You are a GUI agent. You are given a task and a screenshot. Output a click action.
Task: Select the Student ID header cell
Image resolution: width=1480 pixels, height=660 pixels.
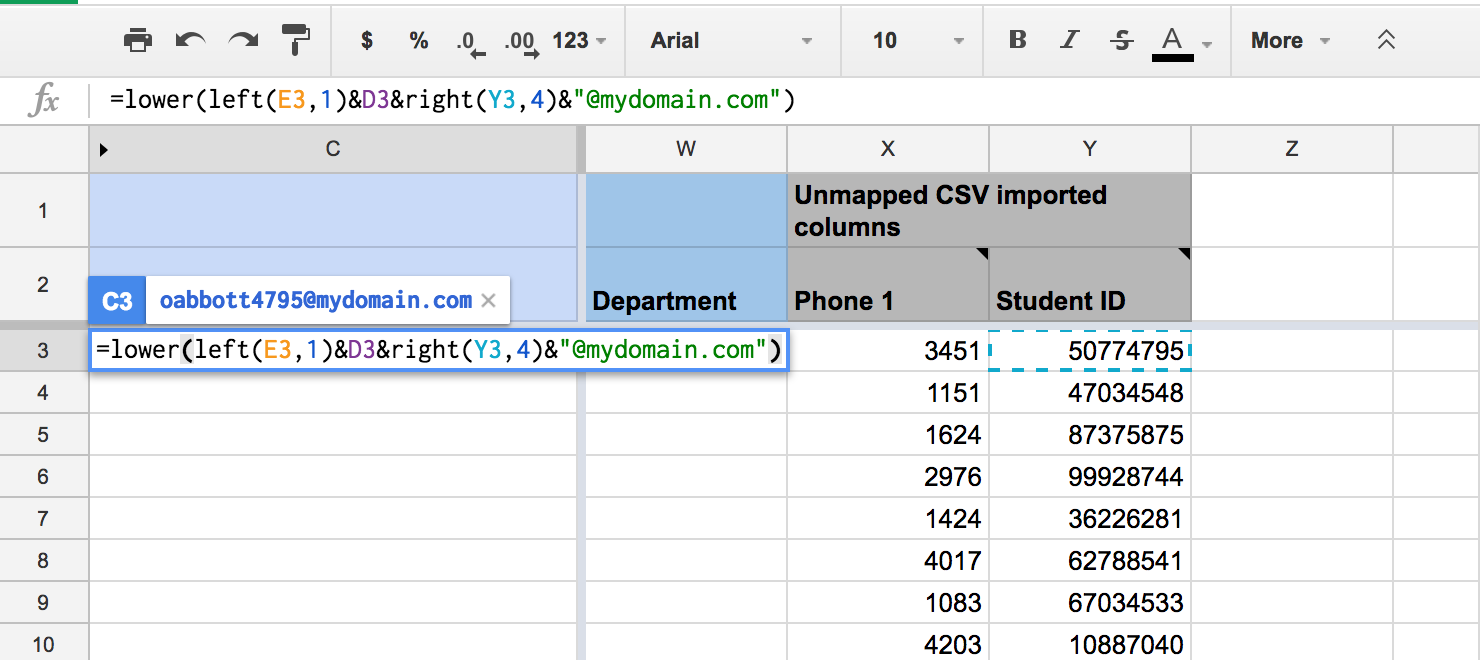[x=1089, y=300]
